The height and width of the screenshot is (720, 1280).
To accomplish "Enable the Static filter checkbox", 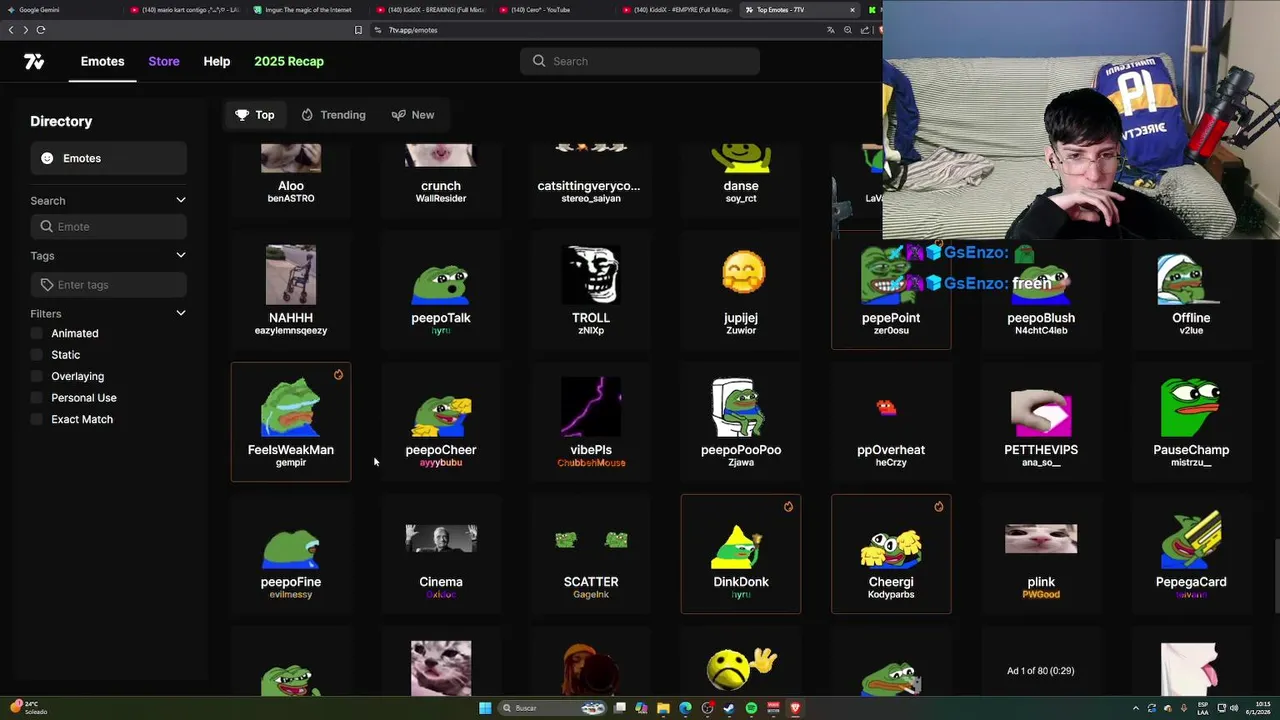I will tap(37, 355).
